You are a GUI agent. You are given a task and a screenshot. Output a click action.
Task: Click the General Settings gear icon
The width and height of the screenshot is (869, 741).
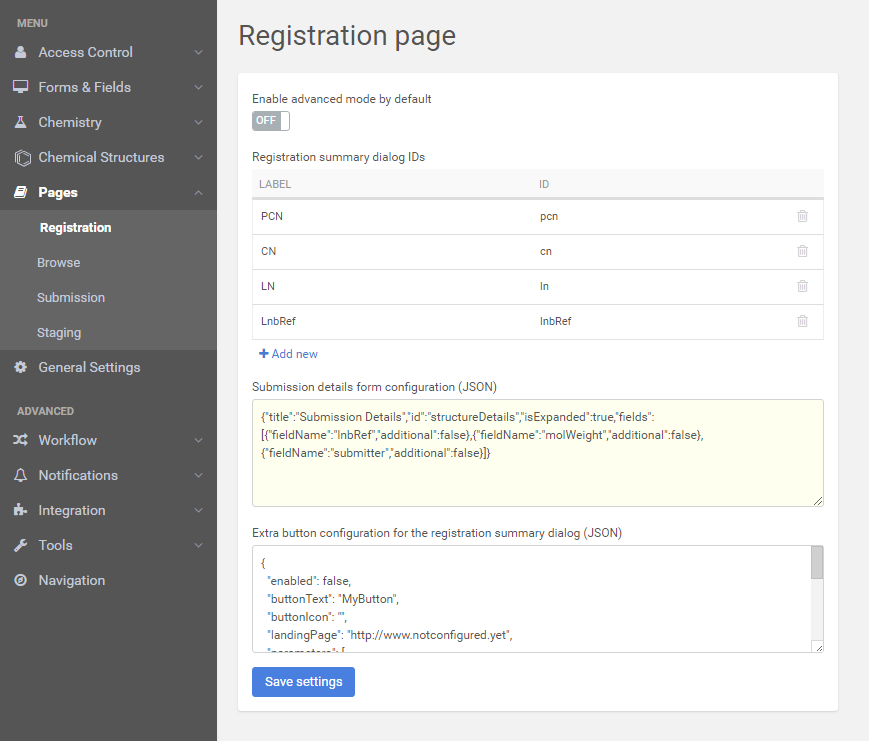tap(20, 367)
